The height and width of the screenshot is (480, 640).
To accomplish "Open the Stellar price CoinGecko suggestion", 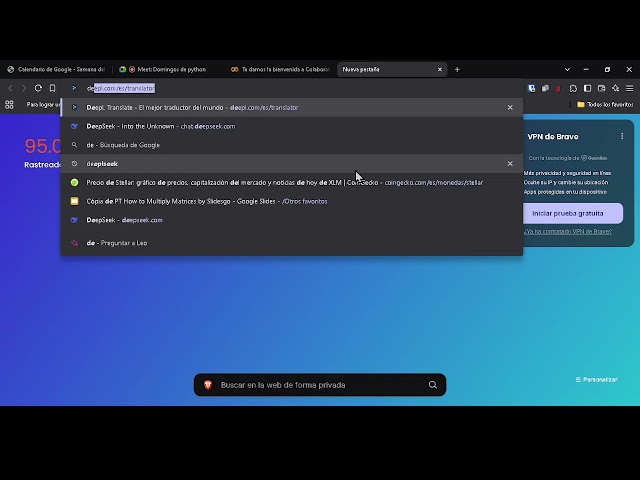I will 291,182.
